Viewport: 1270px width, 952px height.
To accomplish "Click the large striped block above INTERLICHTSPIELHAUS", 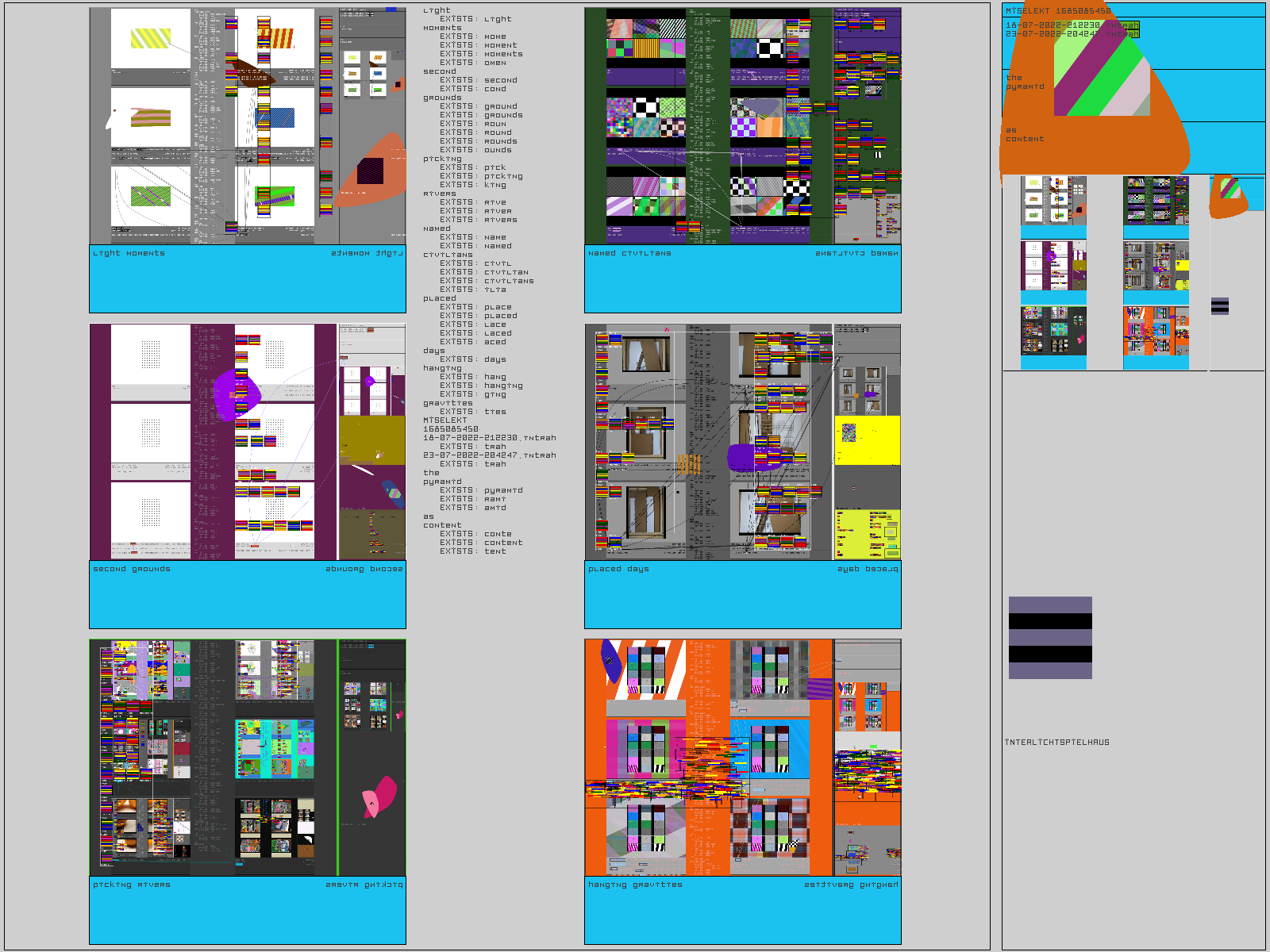I will (x=1050, y=638).
